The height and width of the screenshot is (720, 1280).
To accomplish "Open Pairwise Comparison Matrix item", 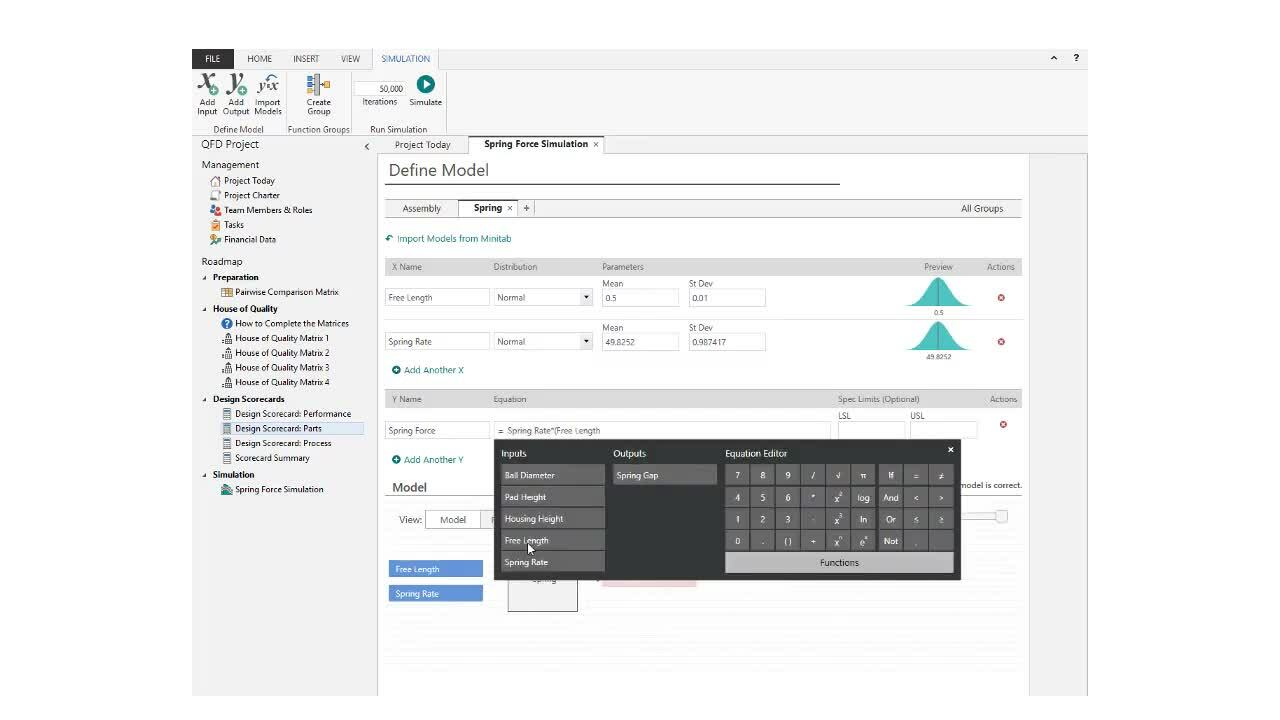I will tap(280, 292).
